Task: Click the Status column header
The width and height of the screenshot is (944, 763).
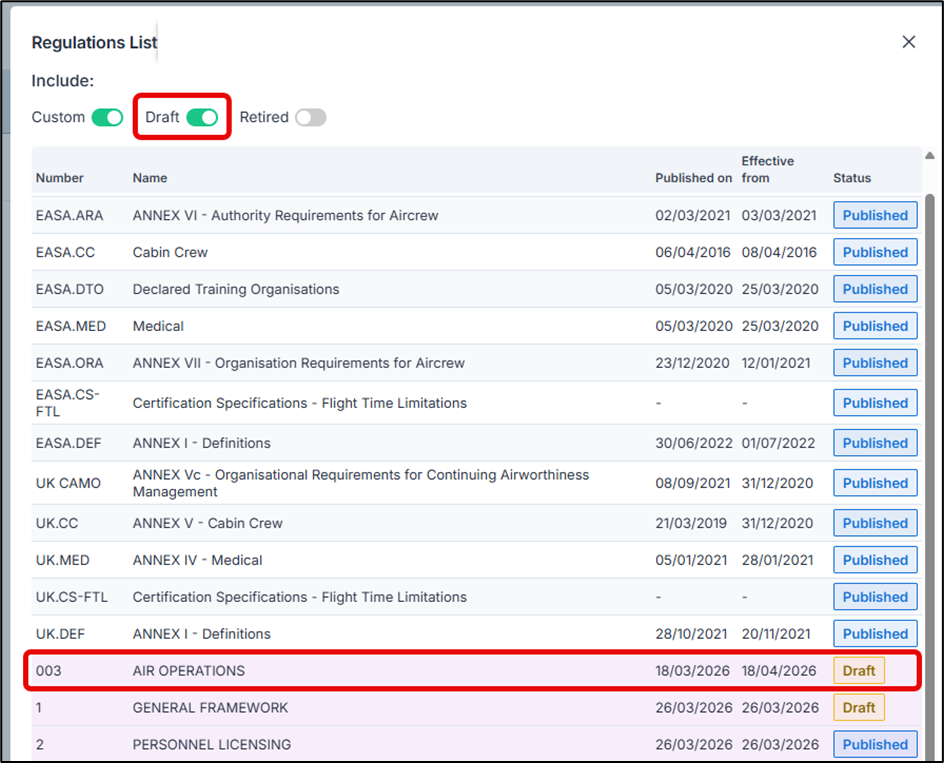Action: pyautogui.click(x=852, y=178)
